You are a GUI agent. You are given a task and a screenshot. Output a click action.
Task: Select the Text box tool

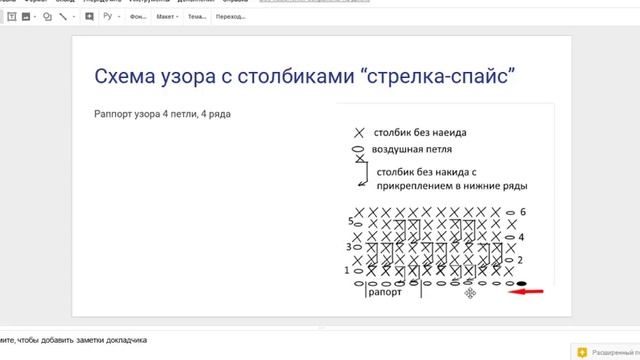click(x=12, y=17)
